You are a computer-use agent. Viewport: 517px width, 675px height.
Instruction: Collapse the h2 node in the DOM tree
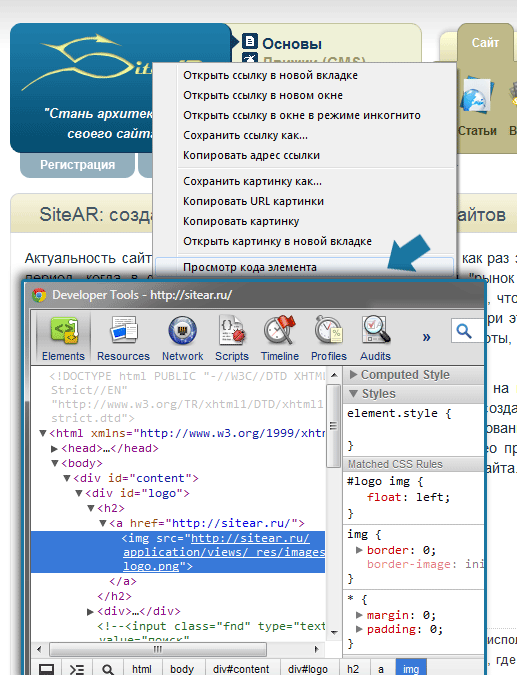(91, 508)
